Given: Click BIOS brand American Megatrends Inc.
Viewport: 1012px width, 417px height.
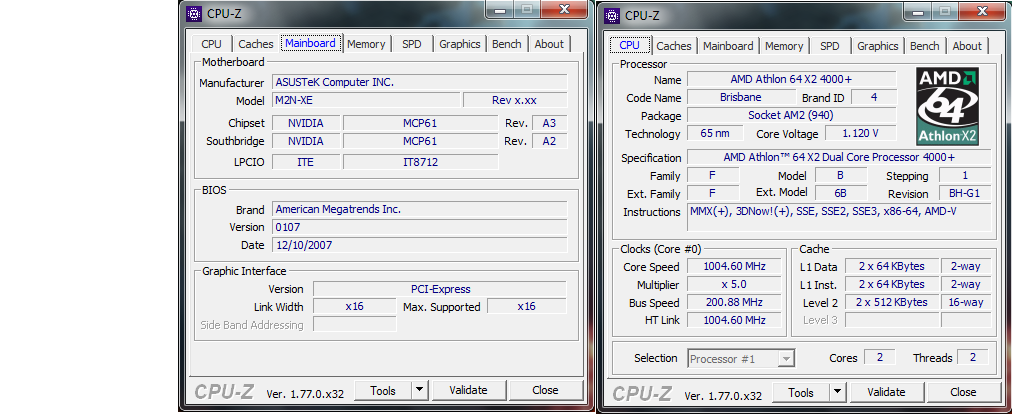Looking at the screenshot, I should pyautogui.click(x=420, y=209).
